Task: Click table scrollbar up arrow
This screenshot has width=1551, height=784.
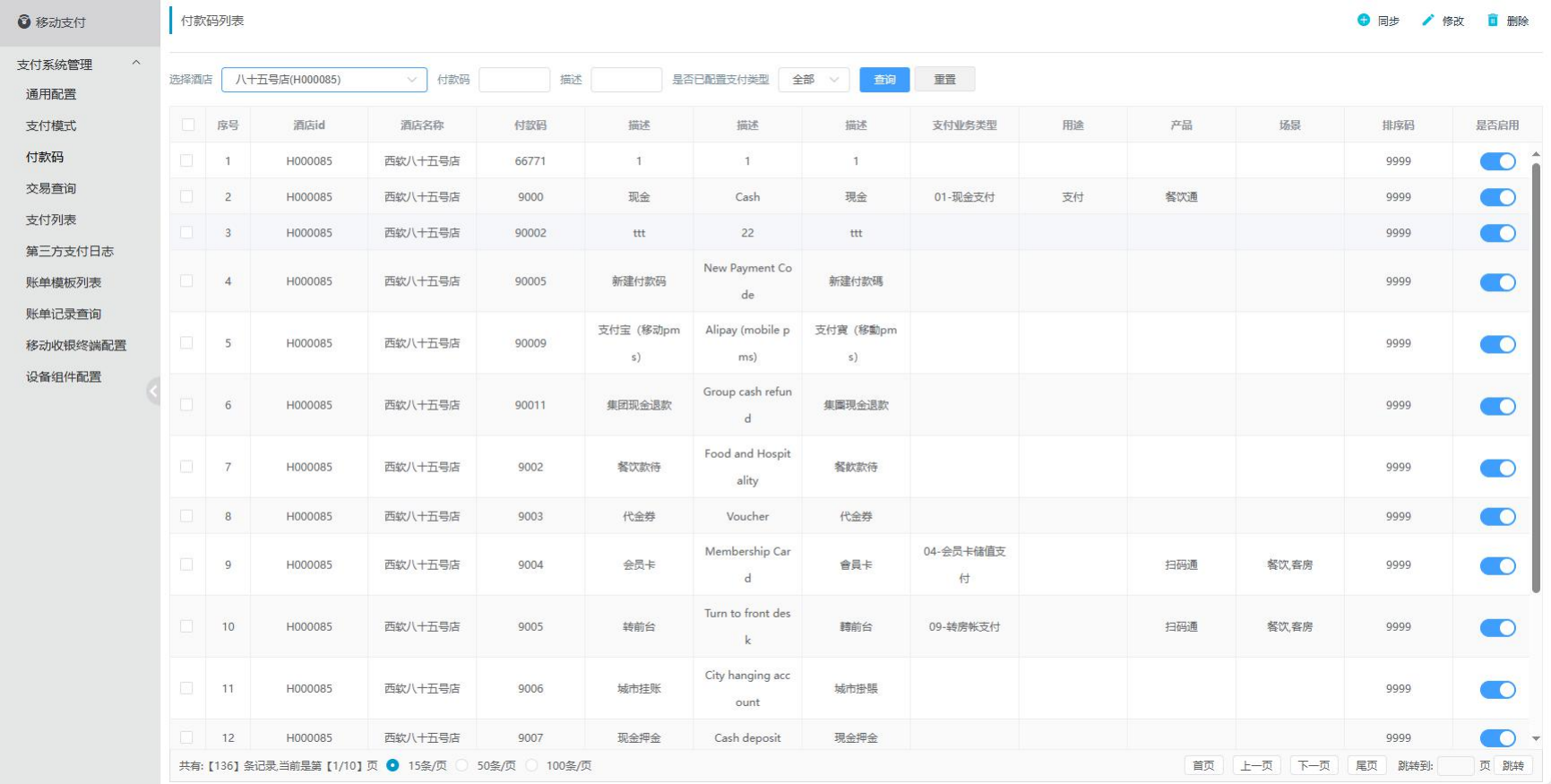Action: coord(1536,154)
